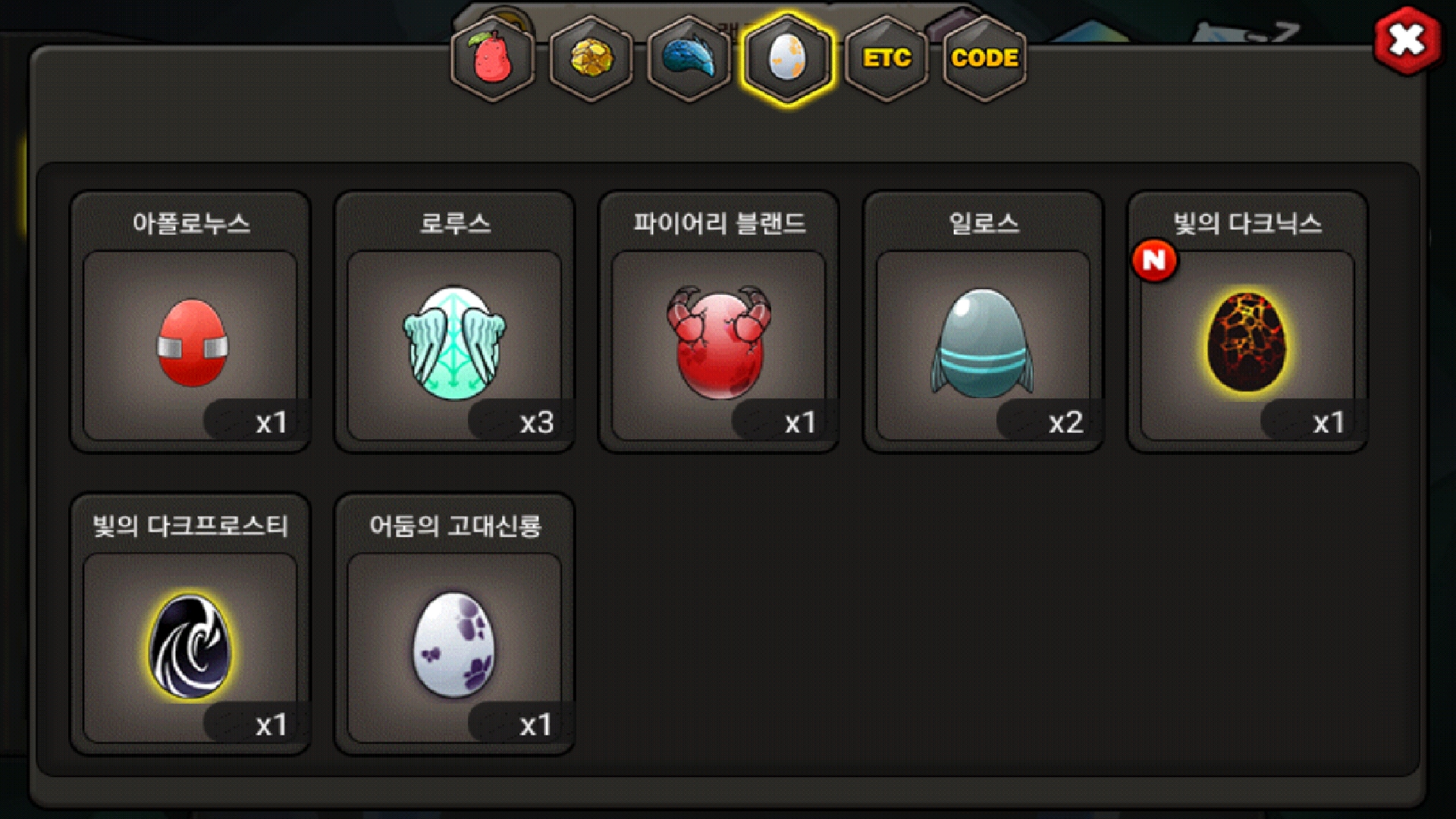The height and width of the screenshot is (819, 1456).
Task: Open the CODE tab
Action: coord(984,58)
